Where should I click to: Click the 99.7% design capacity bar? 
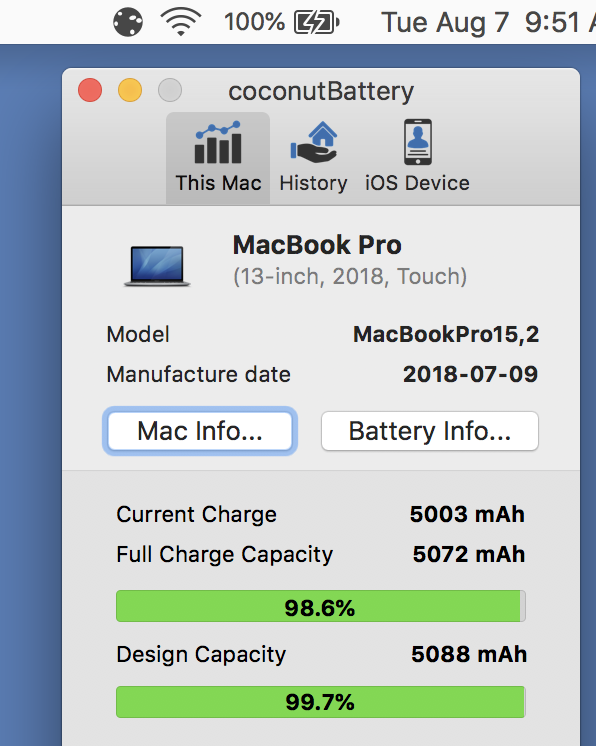coord(321,702)
